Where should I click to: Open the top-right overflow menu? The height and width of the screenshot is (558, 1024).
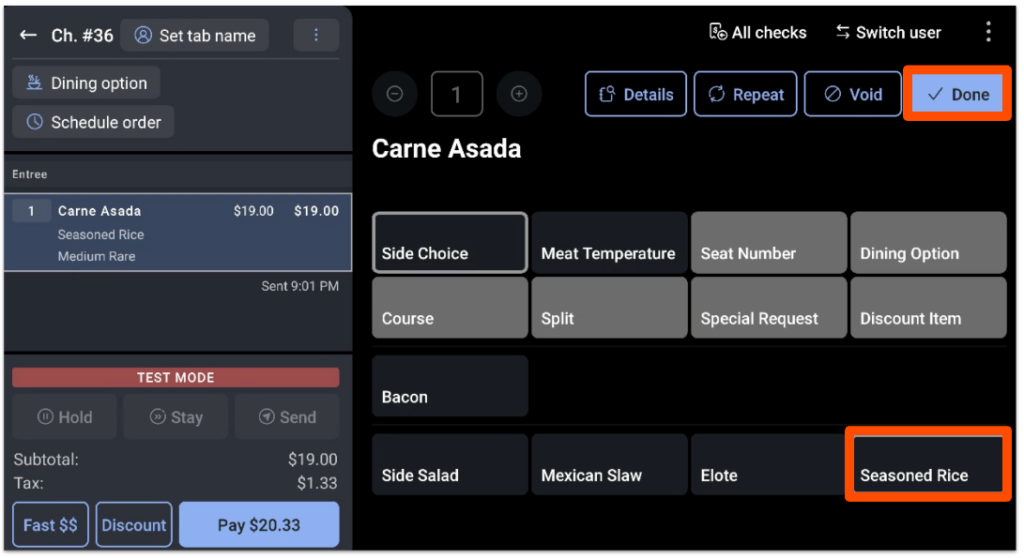(988, 32)
